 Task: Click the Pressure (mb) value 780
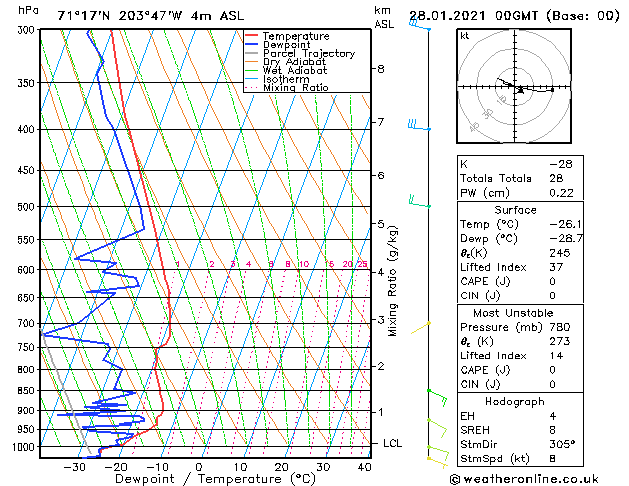(560, 327)
